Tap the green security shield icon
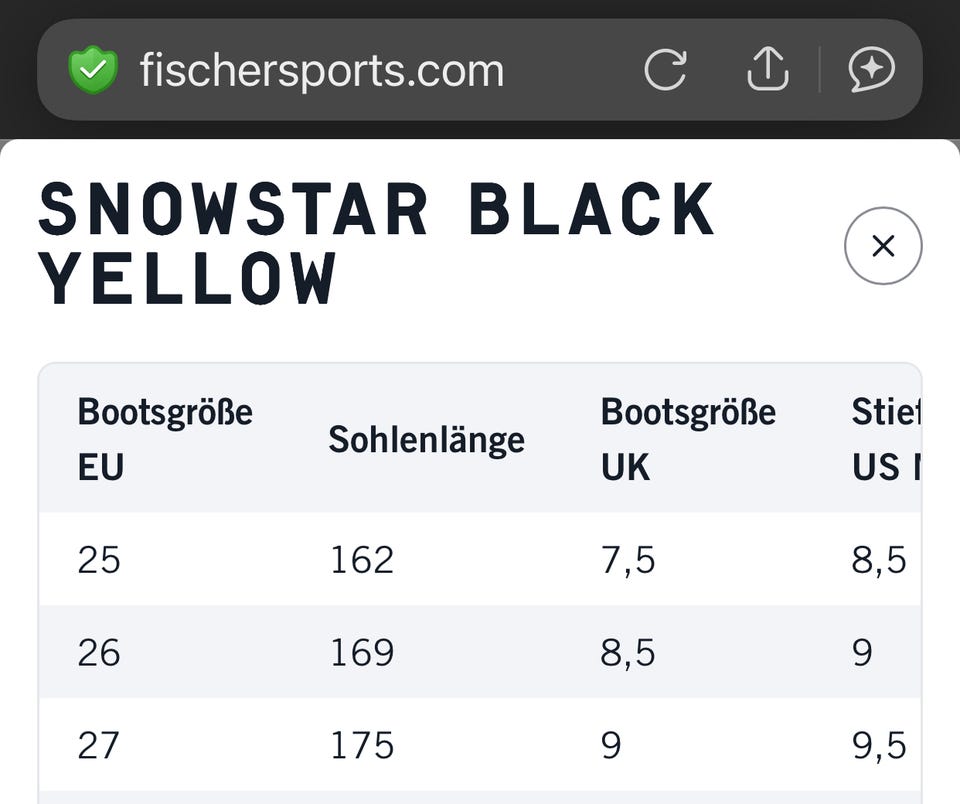Viewport: 960px width, 804px height. coord(93,70)
